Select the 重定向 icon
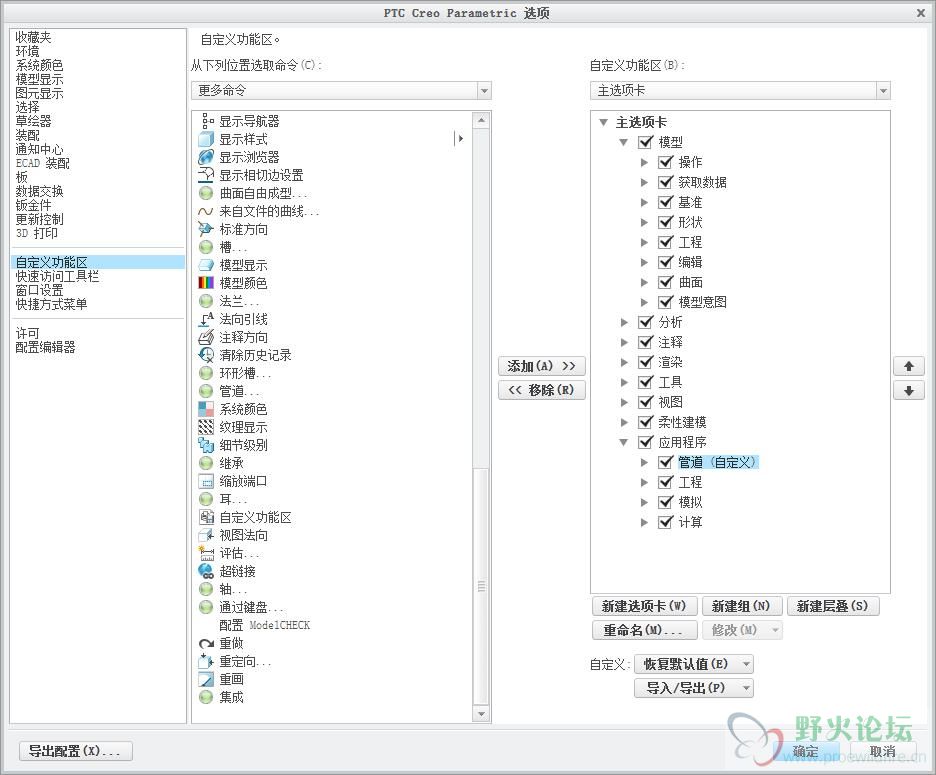The width and height of the screenshot is (936, 775). (x=206, y=661)
